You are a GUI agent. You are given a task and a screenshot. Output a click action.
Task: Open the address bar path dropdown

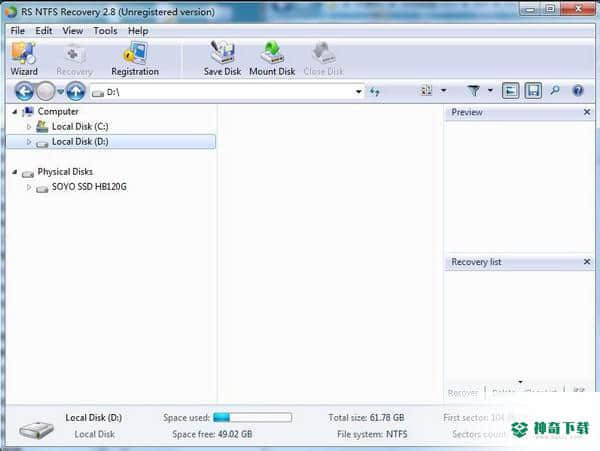[x=359, y=92]
